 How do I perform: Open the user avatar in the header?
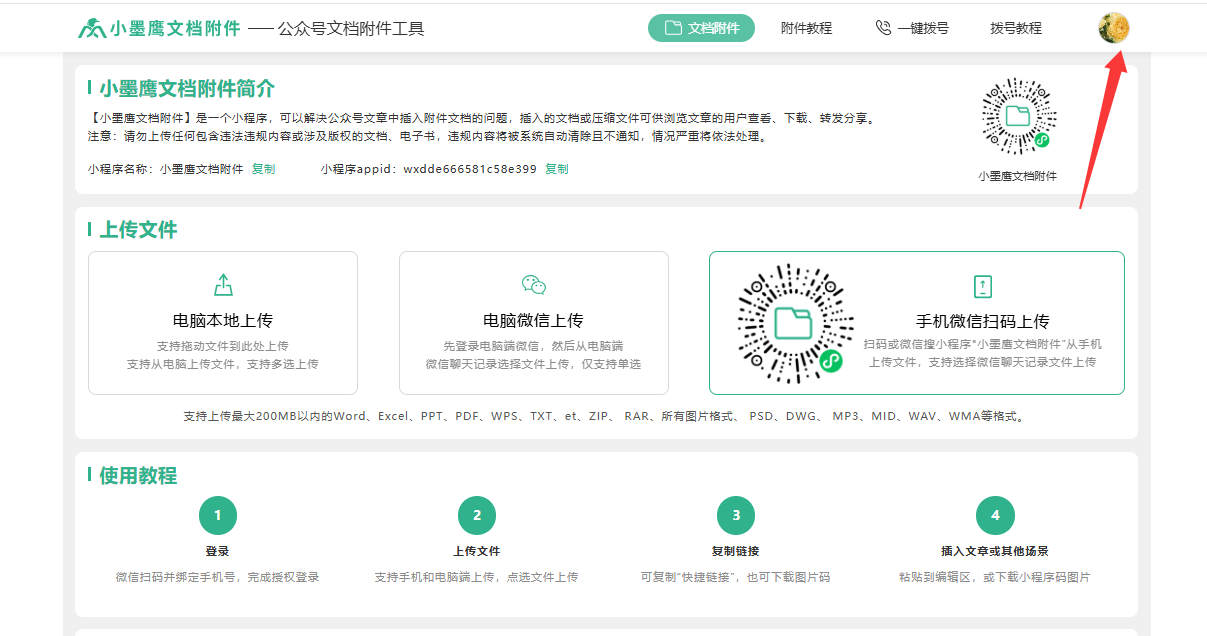(1114, 28)
